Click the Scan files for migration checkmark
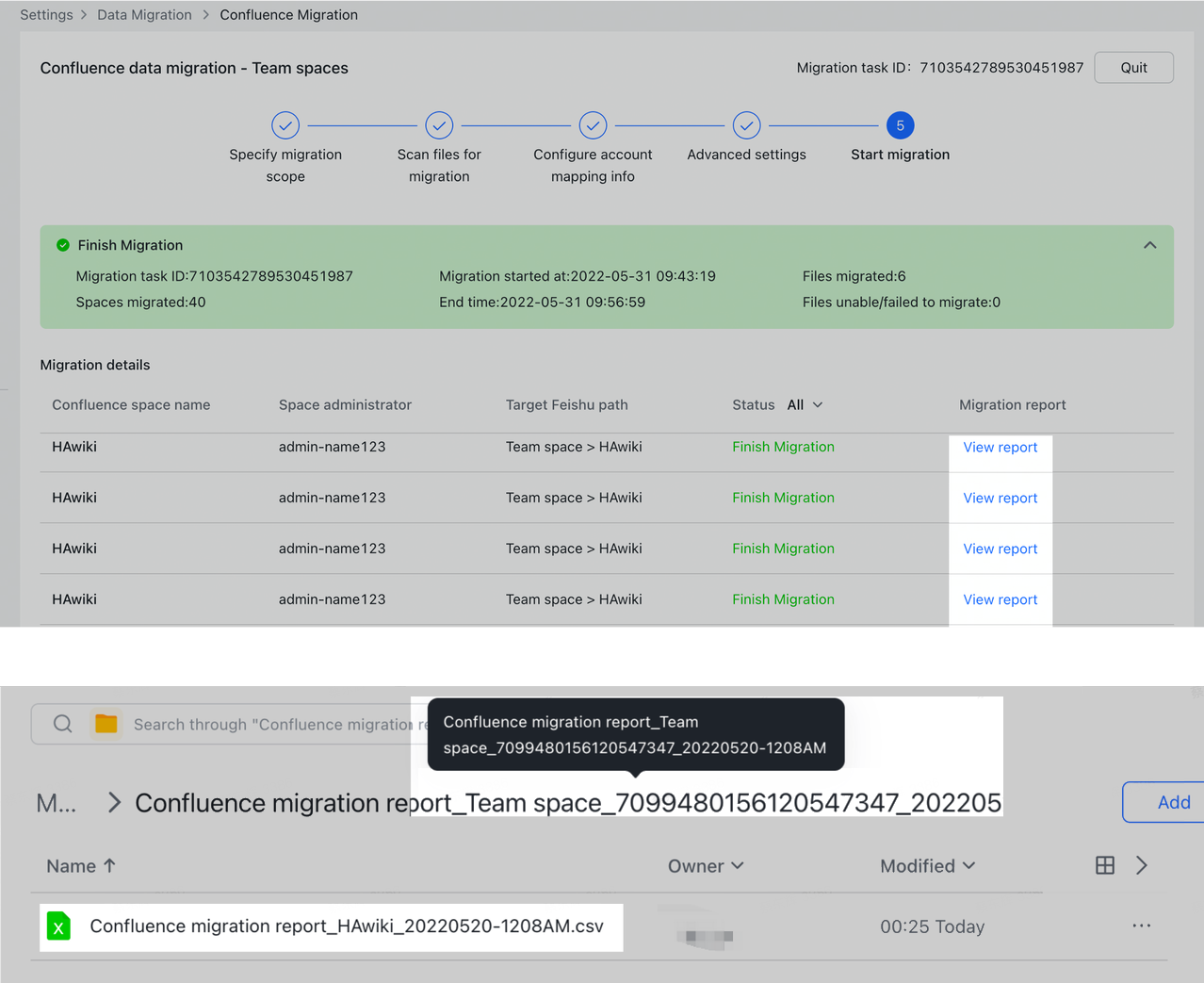The height and width of the screenshot is (983, 1204). [x=439, y=125]
